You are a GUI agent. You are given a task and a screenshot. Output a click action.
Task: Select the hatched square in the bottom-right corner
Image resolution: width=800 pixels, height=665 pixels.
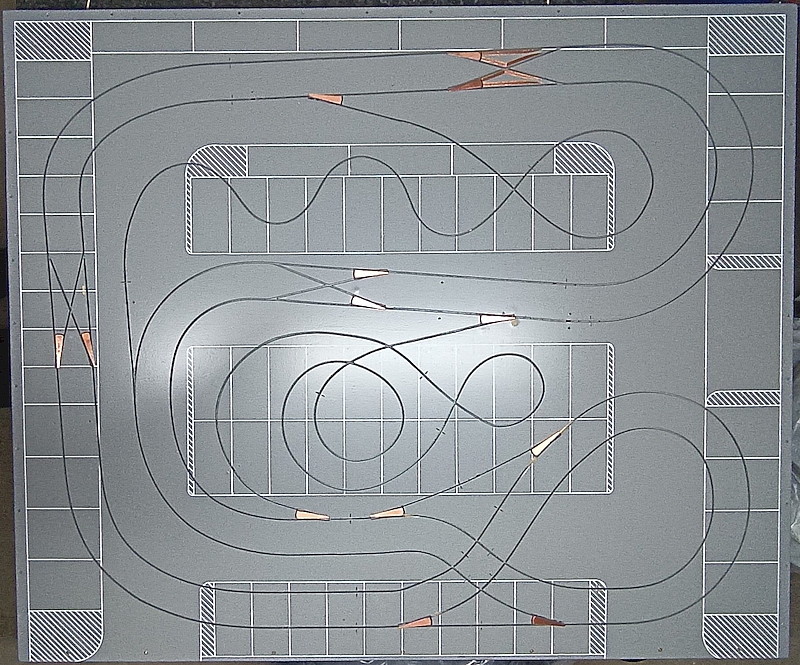[x=741, y=635]
